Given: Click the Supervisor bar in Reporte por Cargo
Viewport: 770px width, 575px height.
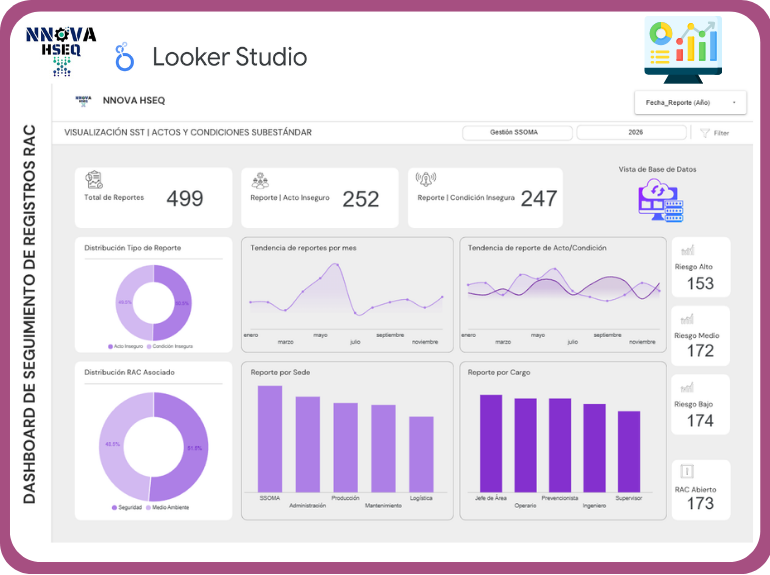Looking at the screenshot, I should (x=628, y=450).
